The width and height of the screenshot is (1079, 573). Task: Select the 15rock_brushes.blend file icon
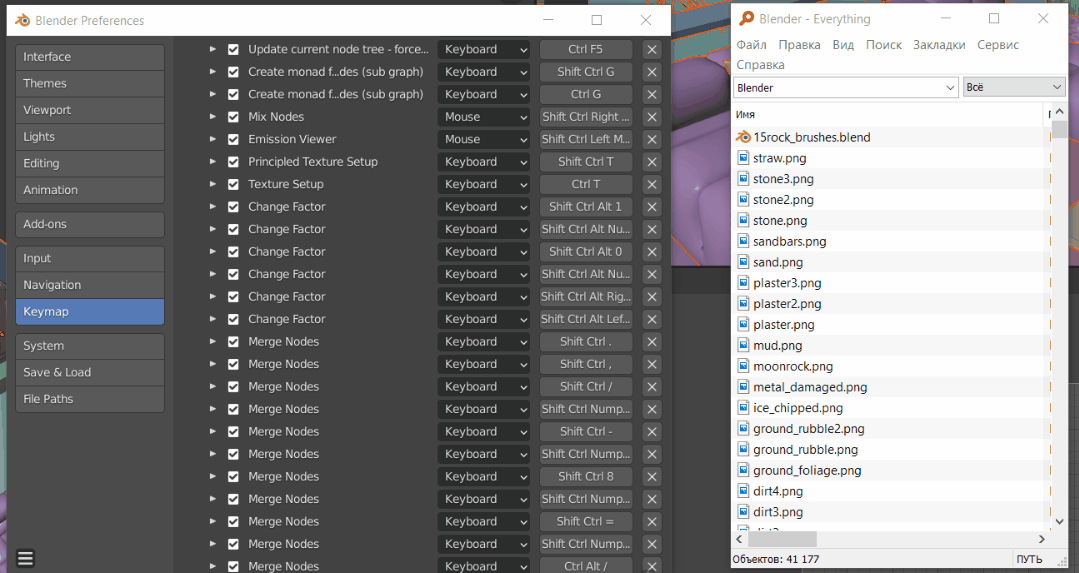pos(743,137)
